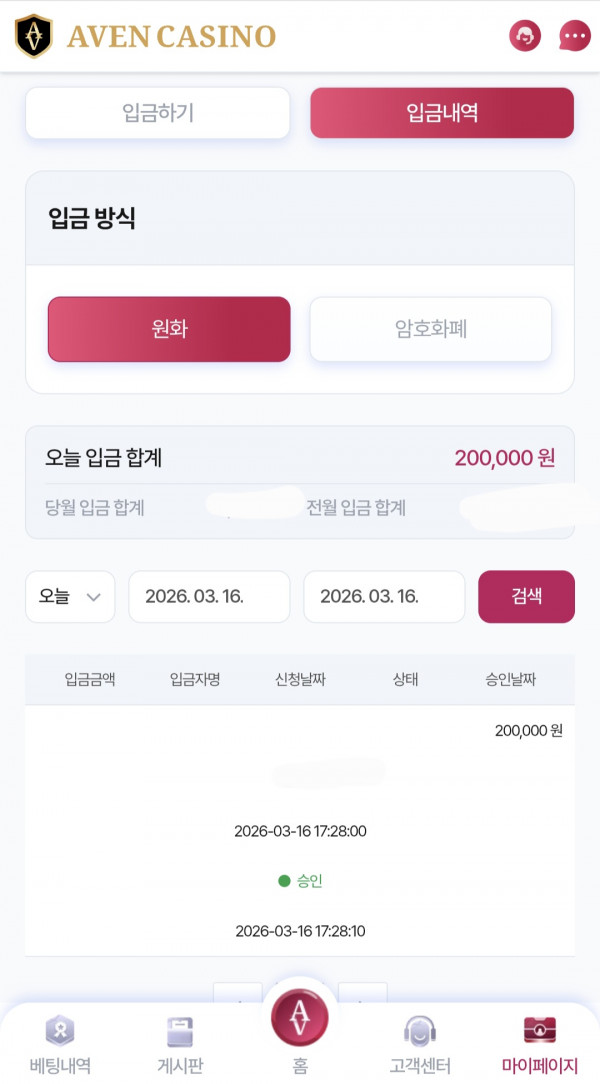Toggle the 입금하기 deposit option
The image size is (600, 1084).
(157, 112)
